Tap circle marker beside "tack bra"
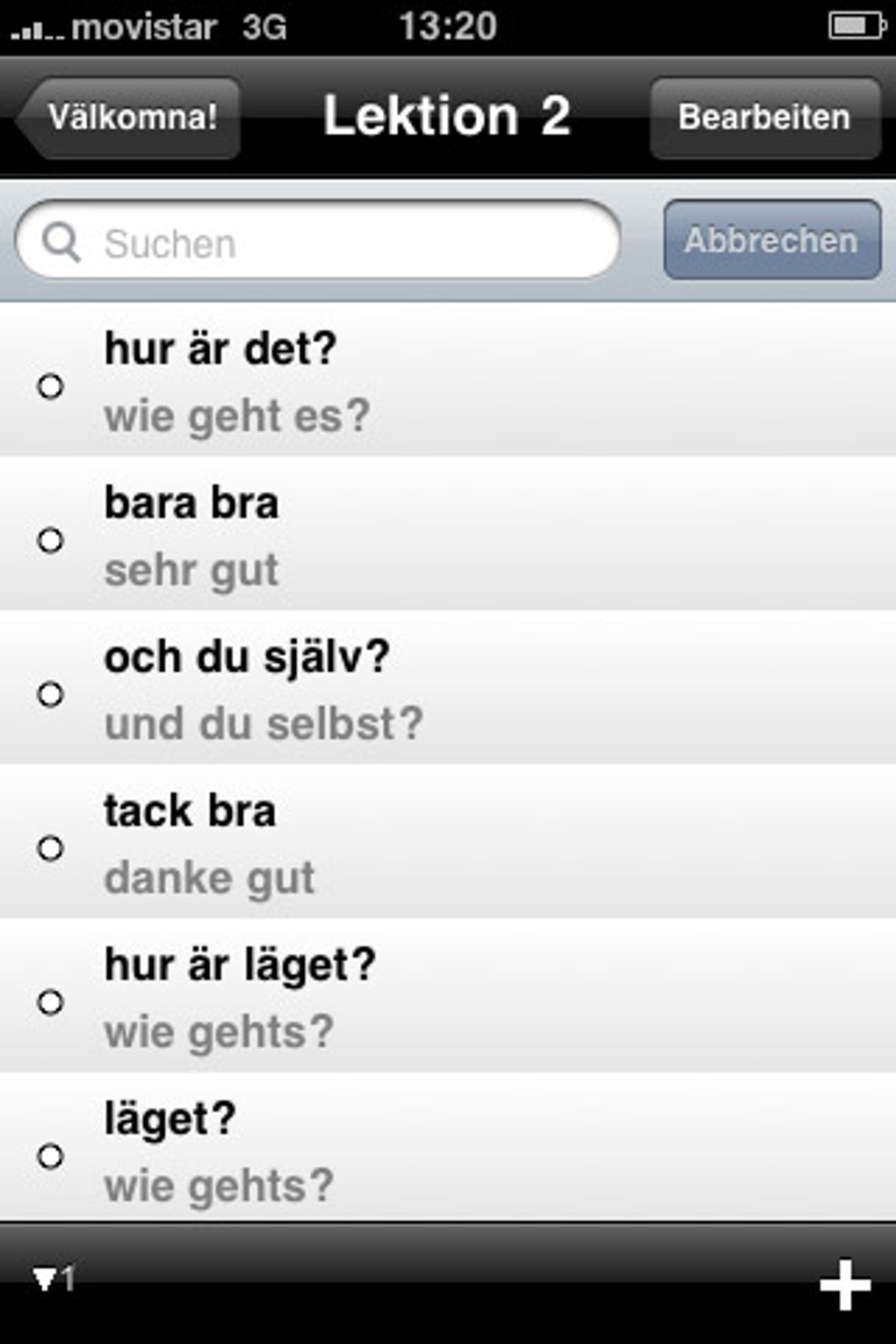Image resolution: width=896 pixels, height=1344 pixels. (51, 848)
